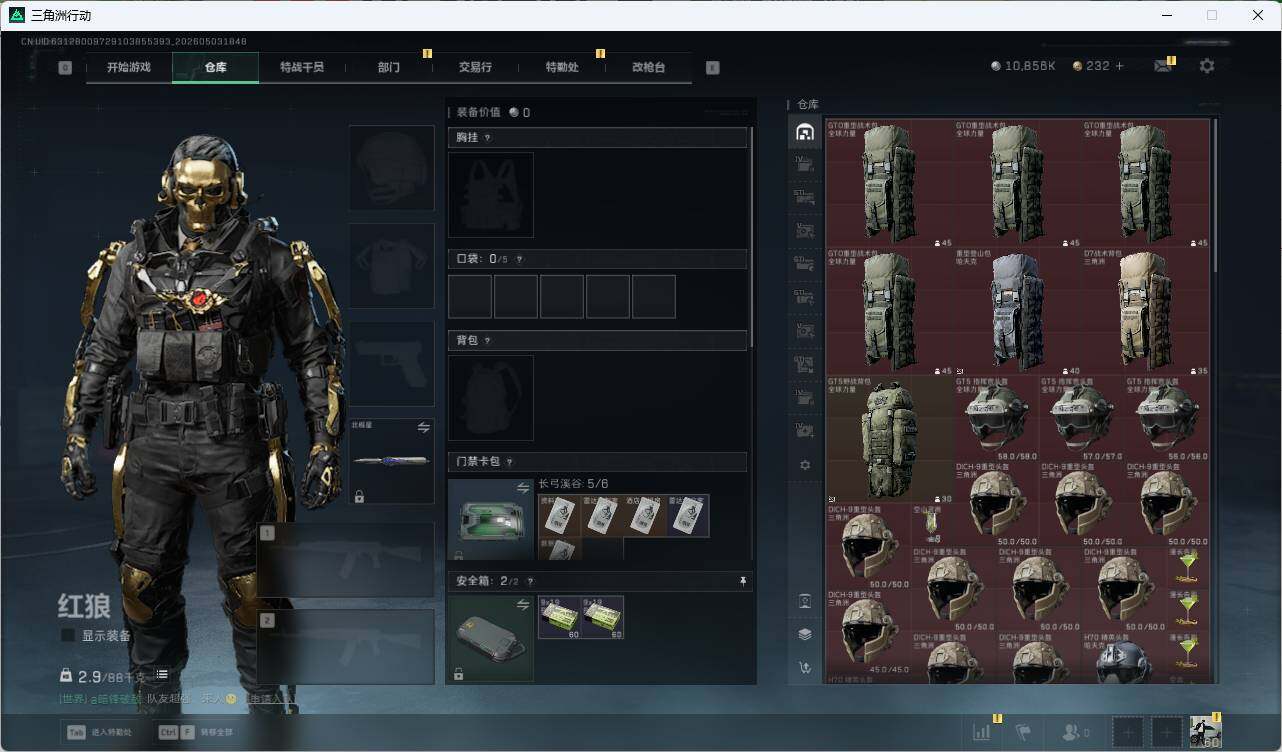The height and width of the screenshot is (752, 1282).
Task: Click the sort-and-organize icon at warehouse sidebar bottom
Action: tap(805, 667)
